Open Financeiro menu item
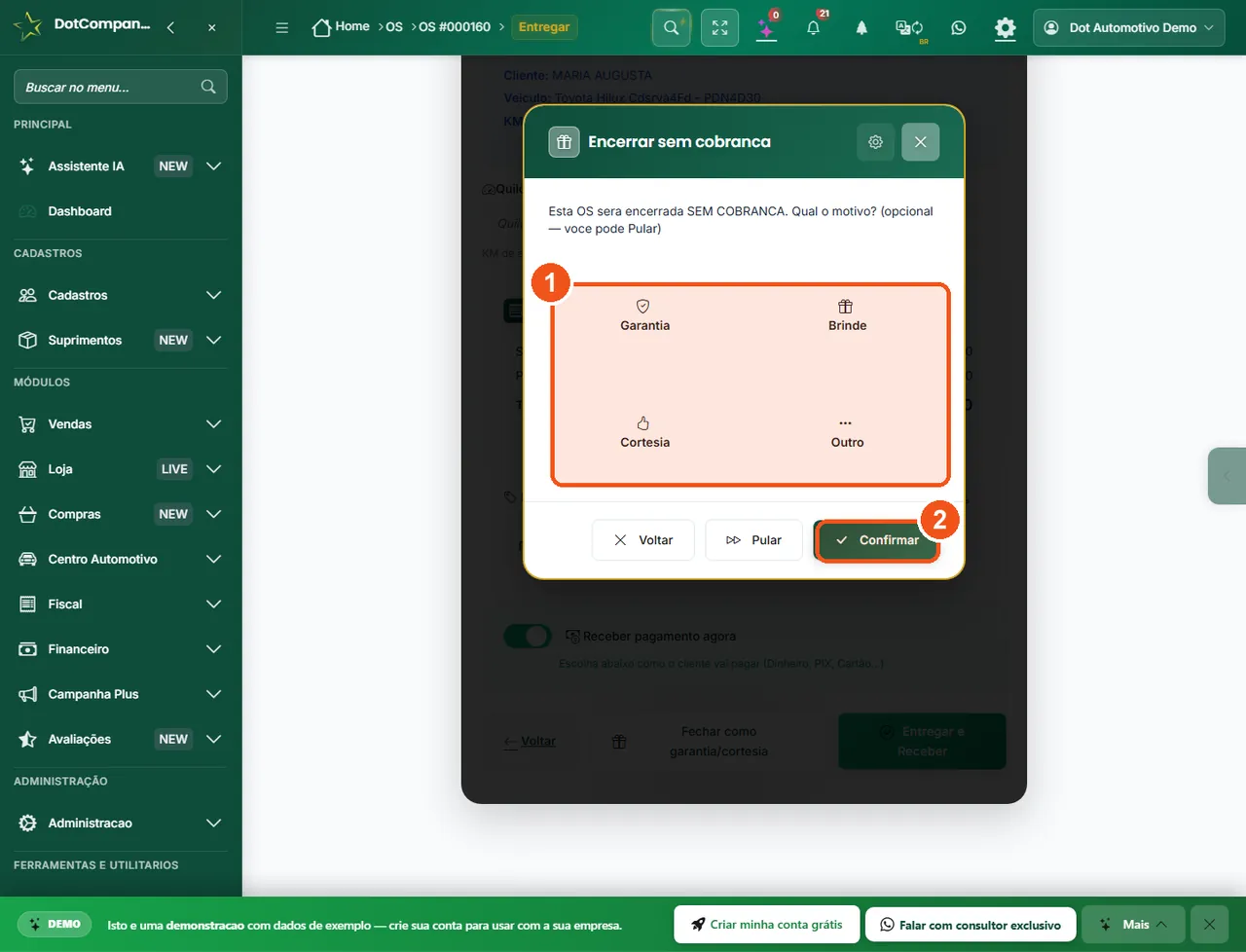This screenshot has width=1246, height=952. coord(121,649)
